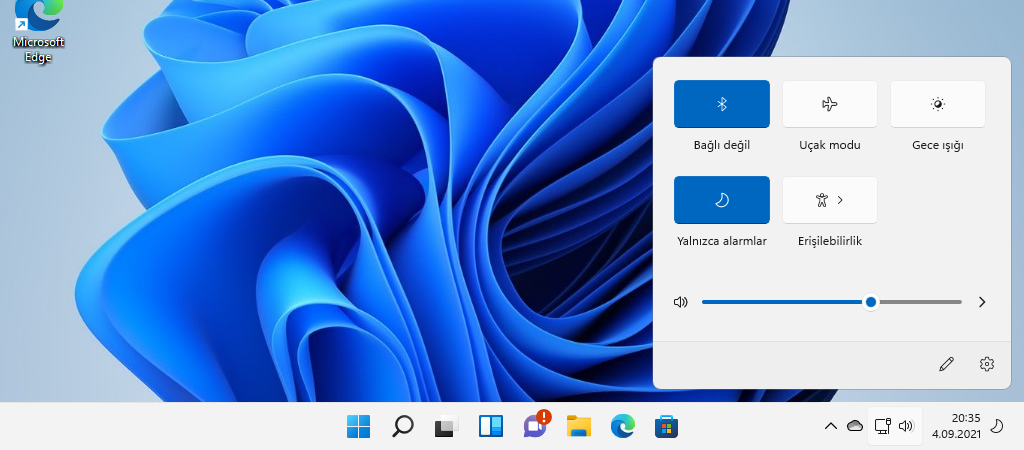Enable Uçak modu airplane tile
Image resolution: width=1024 pixels, height=450 pixels.
point(829,104)
